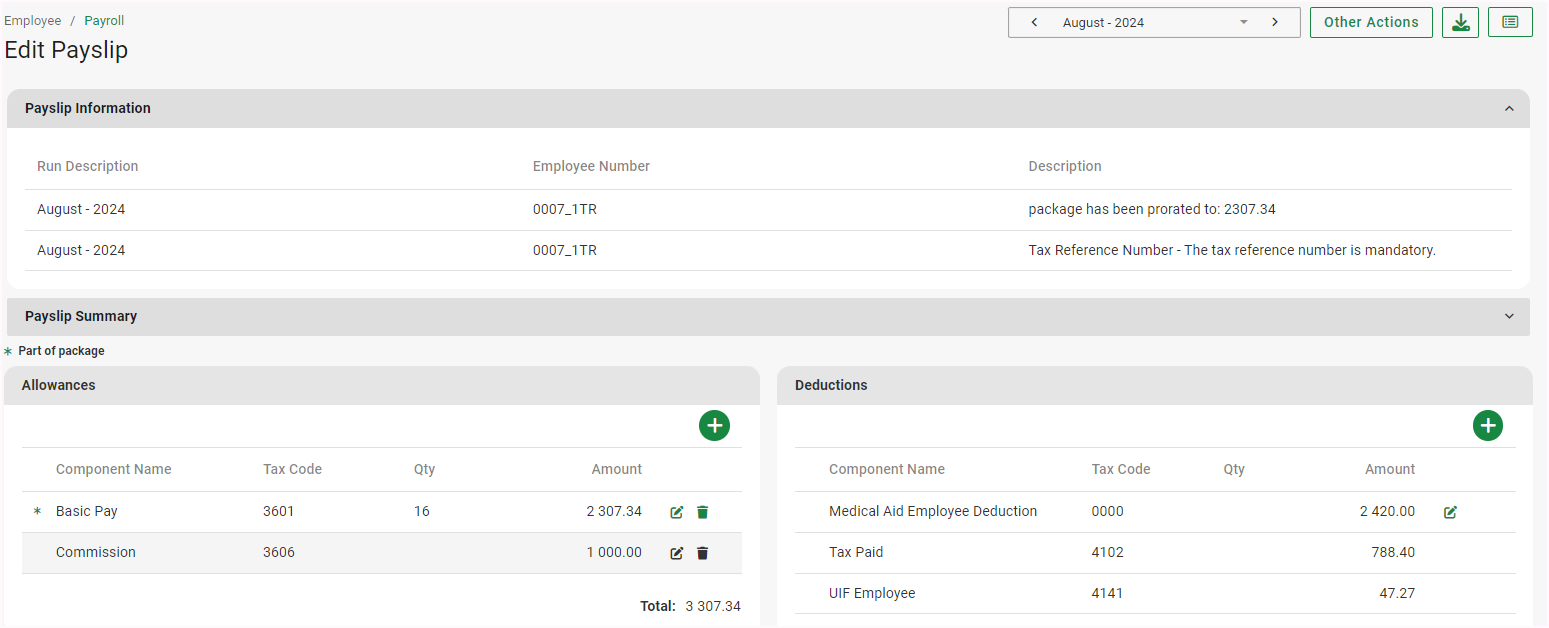1549x628 pixels.
Task: Delete the Basic Pay allowance
Action: 702,512
